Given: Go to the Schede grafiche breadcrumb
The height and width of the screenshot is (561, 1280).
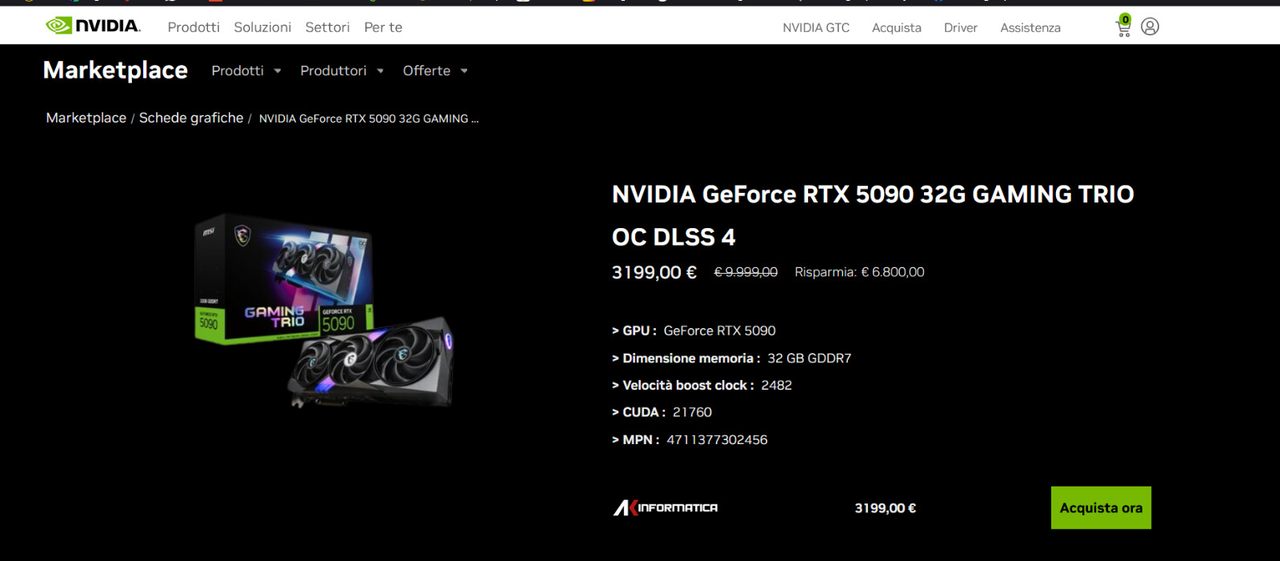Looking at the screenshot, I should click(x=191, y=118).
